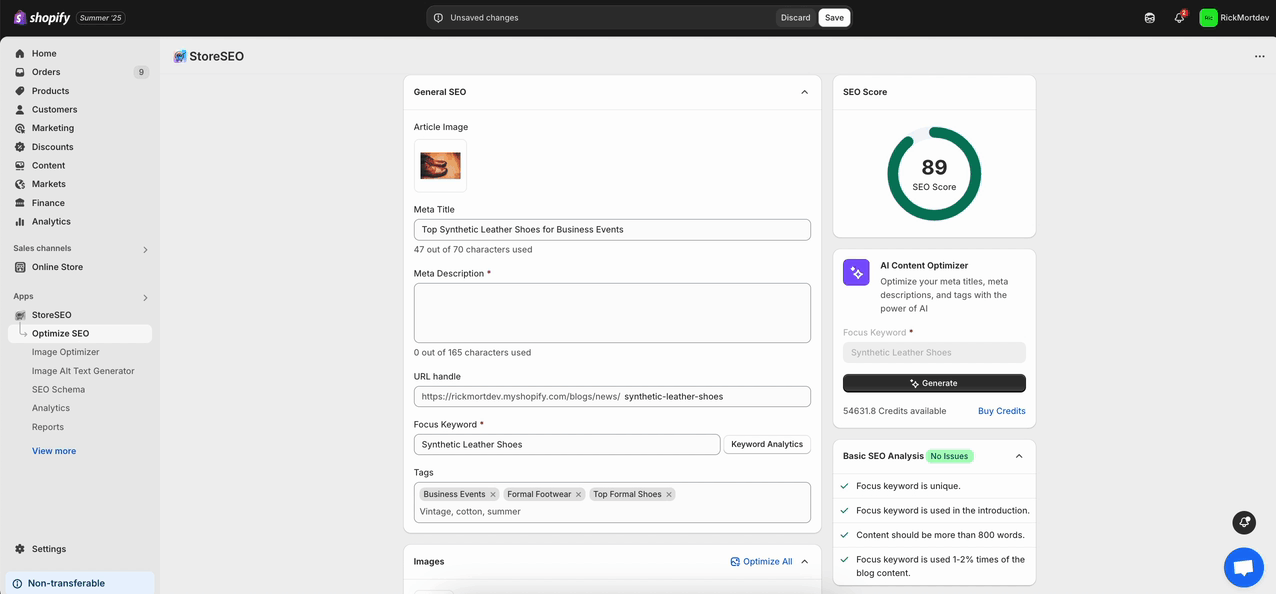Click into the Meta Description box
The image size is (1277, 594).
[x=612, y=313]
